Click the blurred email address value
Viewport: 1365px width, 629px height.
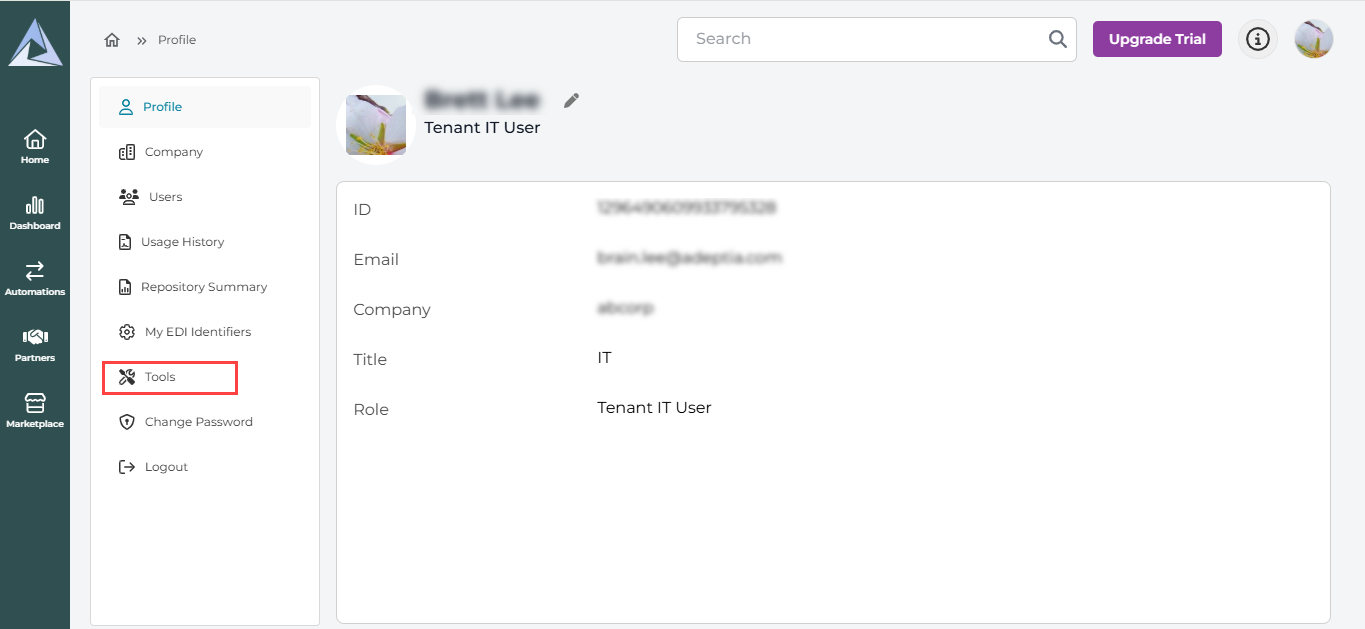pos(689,257)
